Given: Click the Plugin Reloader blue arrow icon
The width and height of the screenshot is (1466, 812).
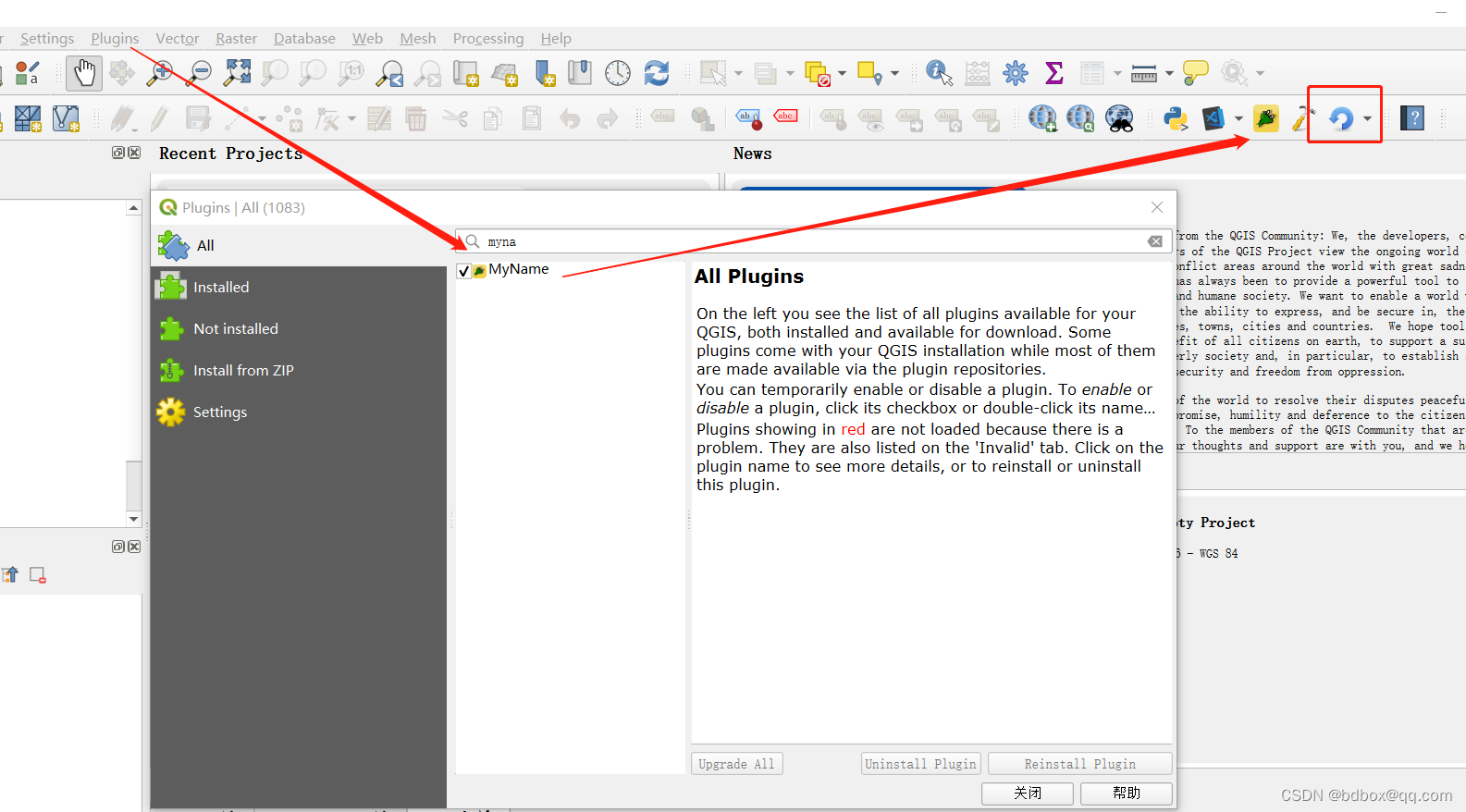Looking at the screenshot, I should coord(1340,118).
